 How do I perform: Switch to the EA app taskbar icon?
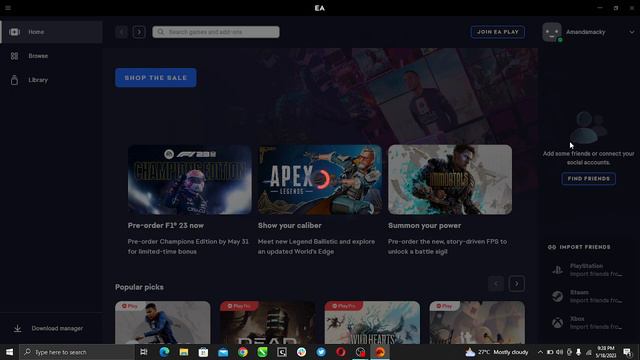[380, 352]
